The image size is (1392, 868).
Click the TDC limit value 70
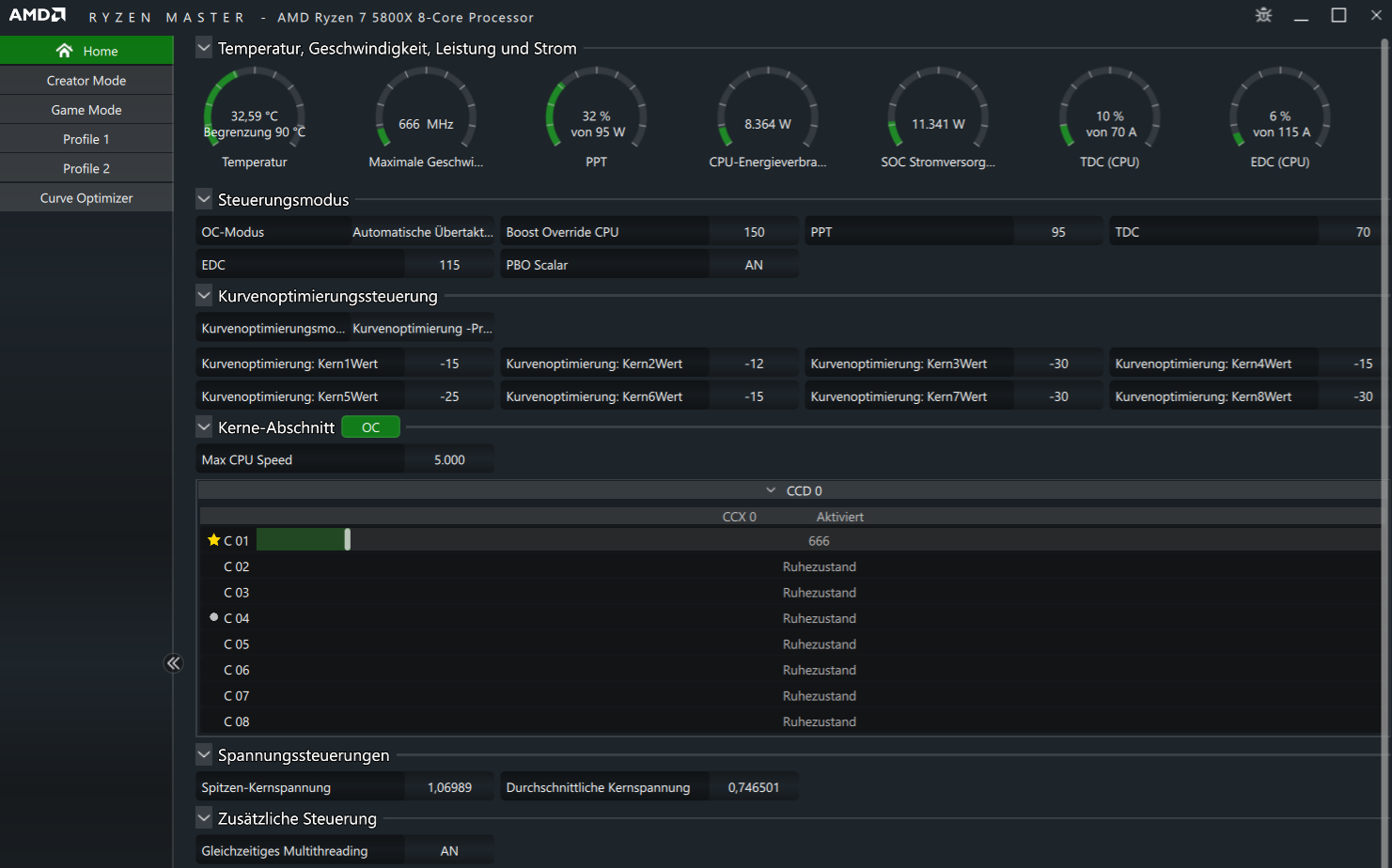[1351, 232]
